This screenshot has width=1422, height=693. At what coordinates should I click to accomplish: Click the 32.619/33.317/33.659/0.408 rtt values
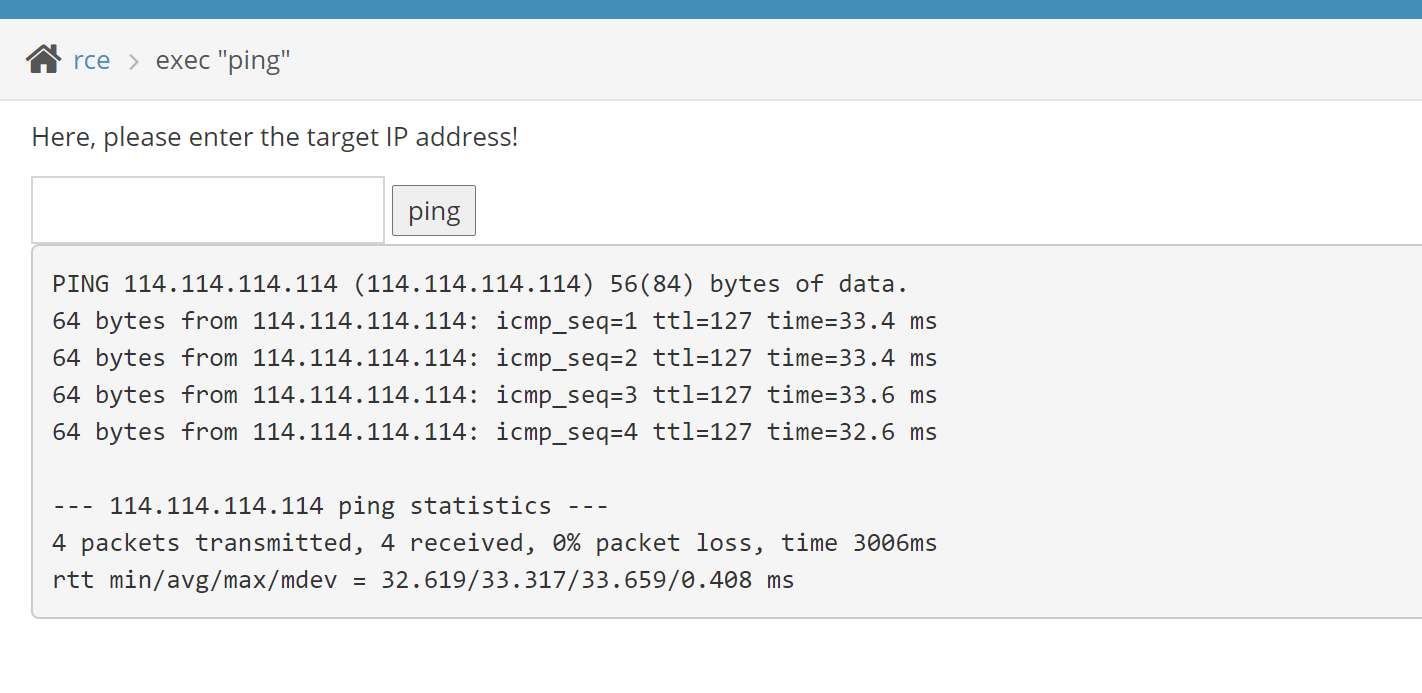(566, 580)
